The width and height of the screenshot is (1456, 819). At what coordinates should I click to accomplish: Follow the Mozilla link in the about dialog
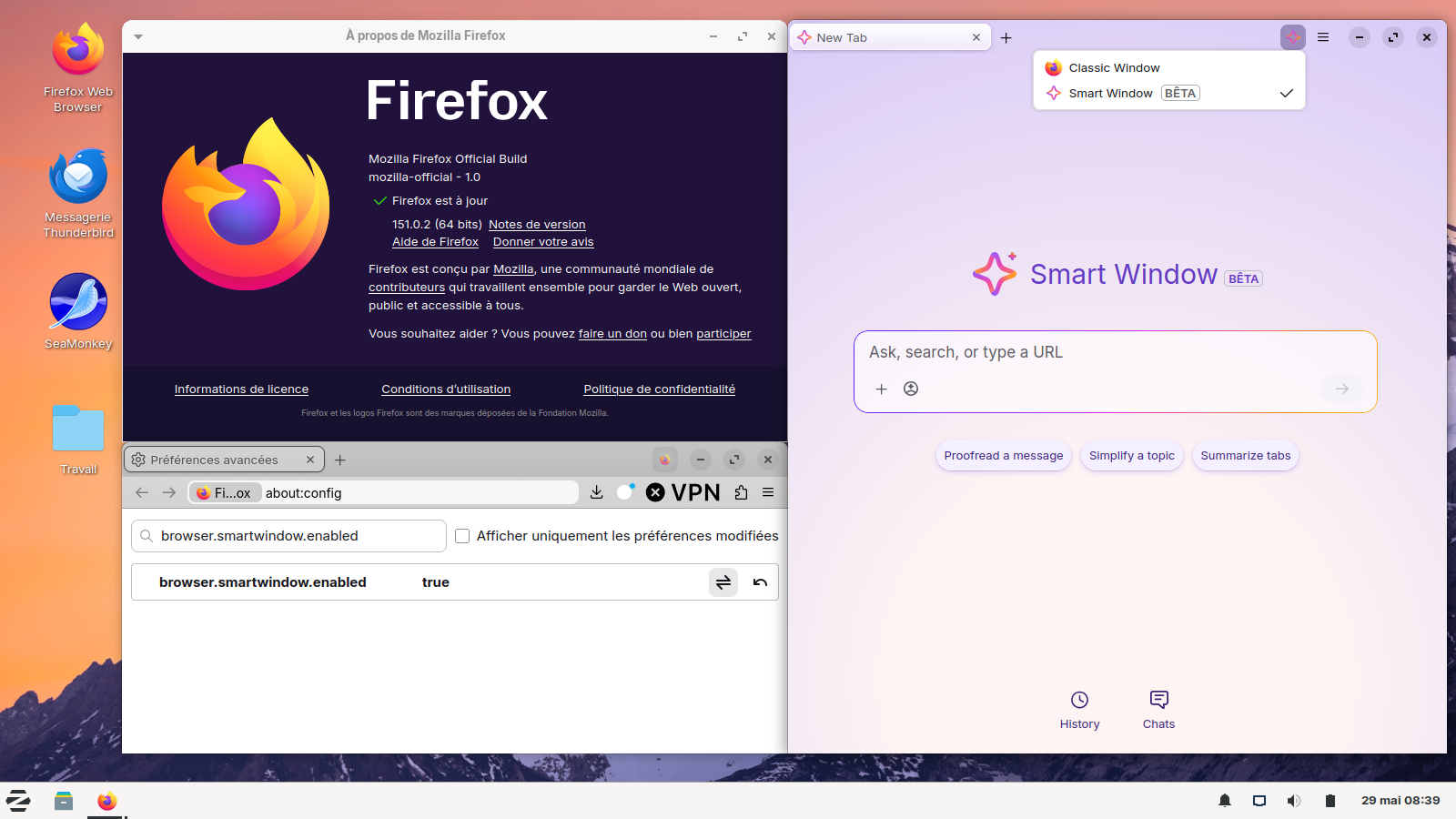pyautogui.click(x=513, y=269)
